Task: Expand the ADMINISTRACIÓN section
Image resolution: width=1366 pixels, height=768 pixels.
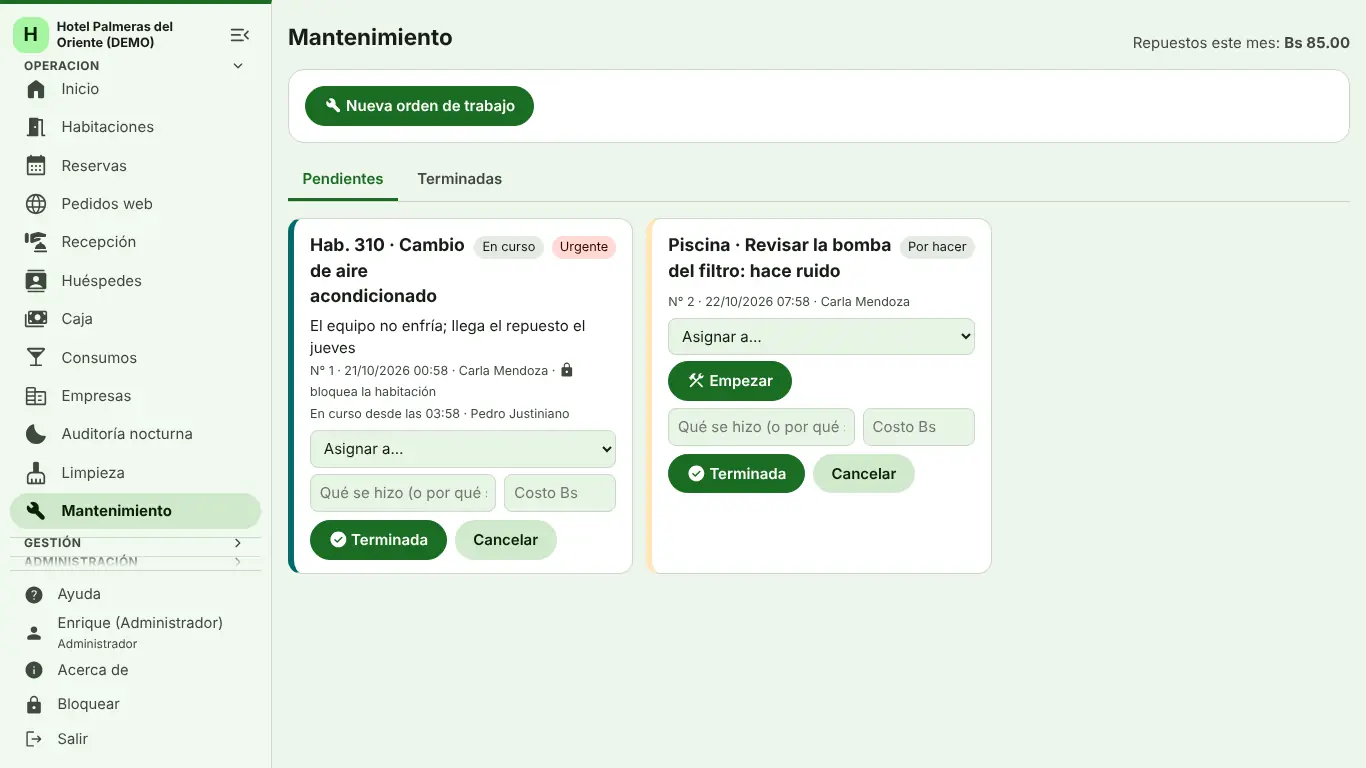Action: (x=135, y=562)
